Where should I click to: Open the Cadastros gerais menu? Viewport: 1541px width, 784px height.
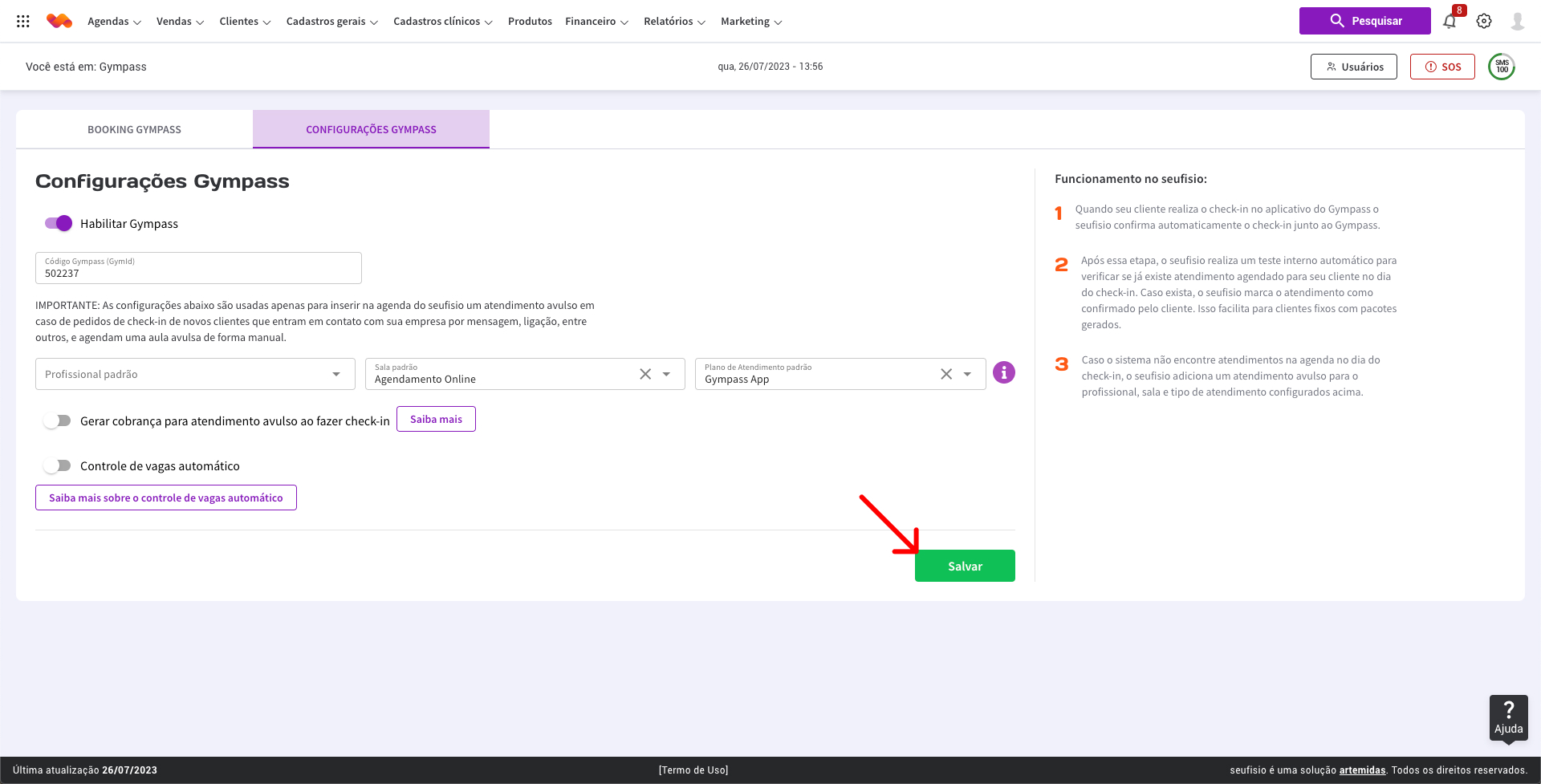click(331, 22)
